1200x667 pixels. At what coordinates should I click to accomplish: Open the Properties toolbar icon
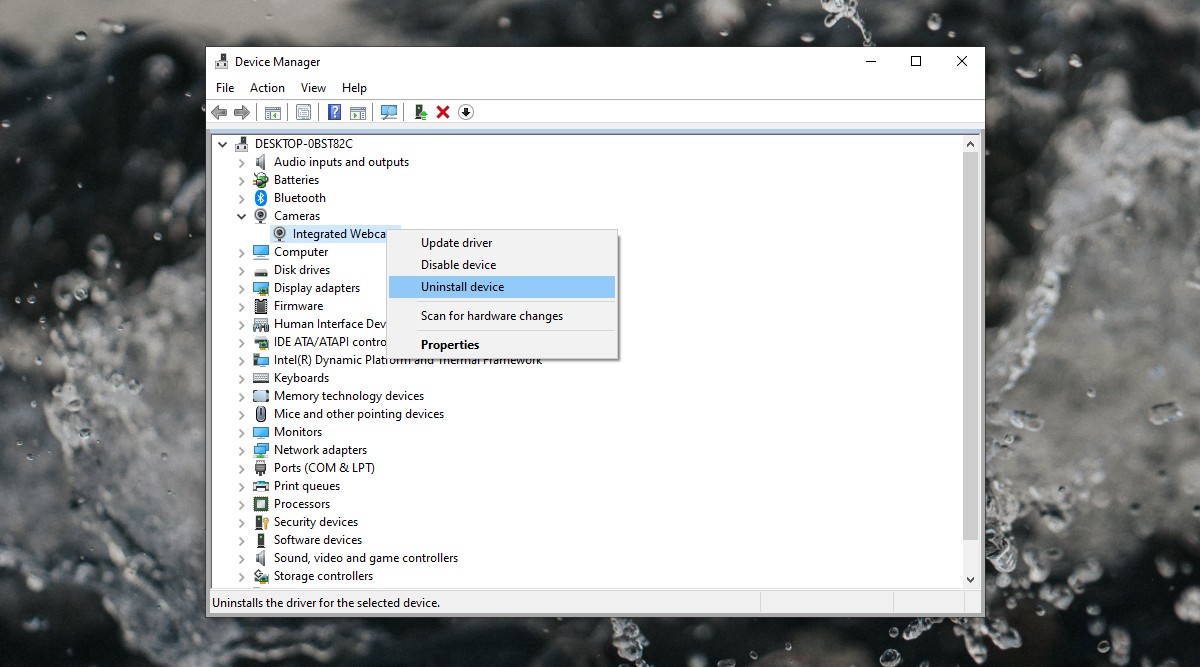coord(303,112)
